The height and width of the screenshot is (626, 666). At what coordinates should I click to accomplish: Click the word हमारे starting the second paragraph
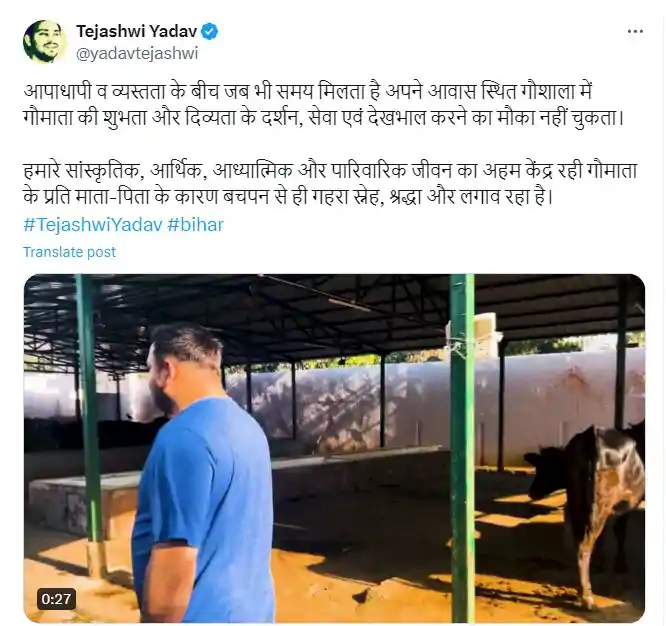pyautogui.click(x=42, y=171)
